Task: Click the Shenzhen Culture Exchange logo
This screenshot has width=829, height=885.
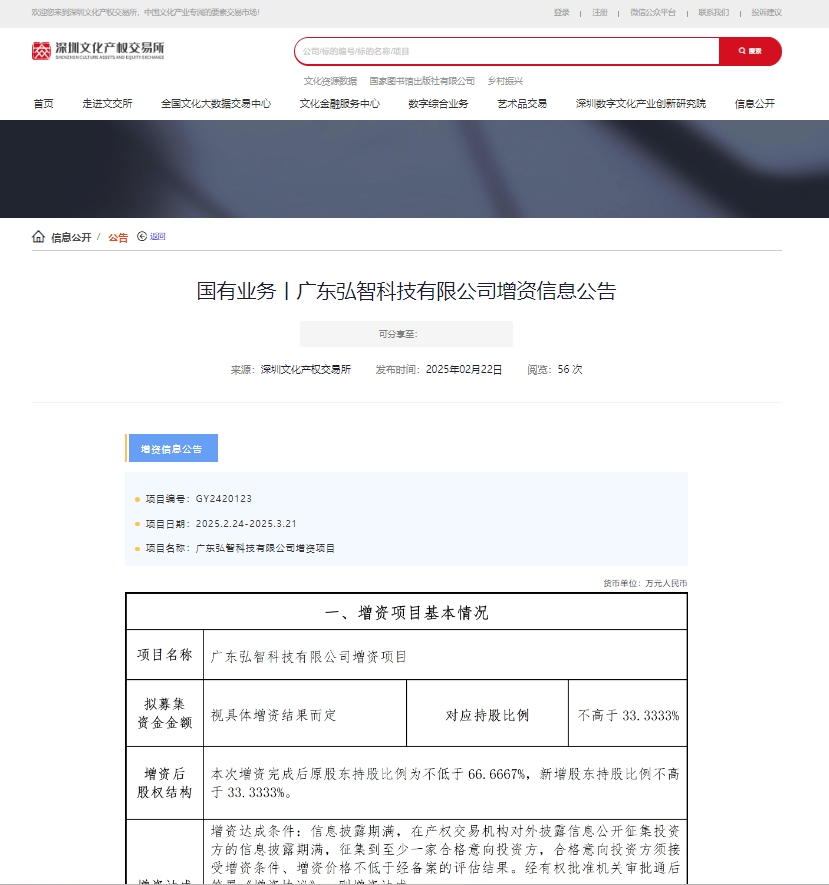Action: 97,51
